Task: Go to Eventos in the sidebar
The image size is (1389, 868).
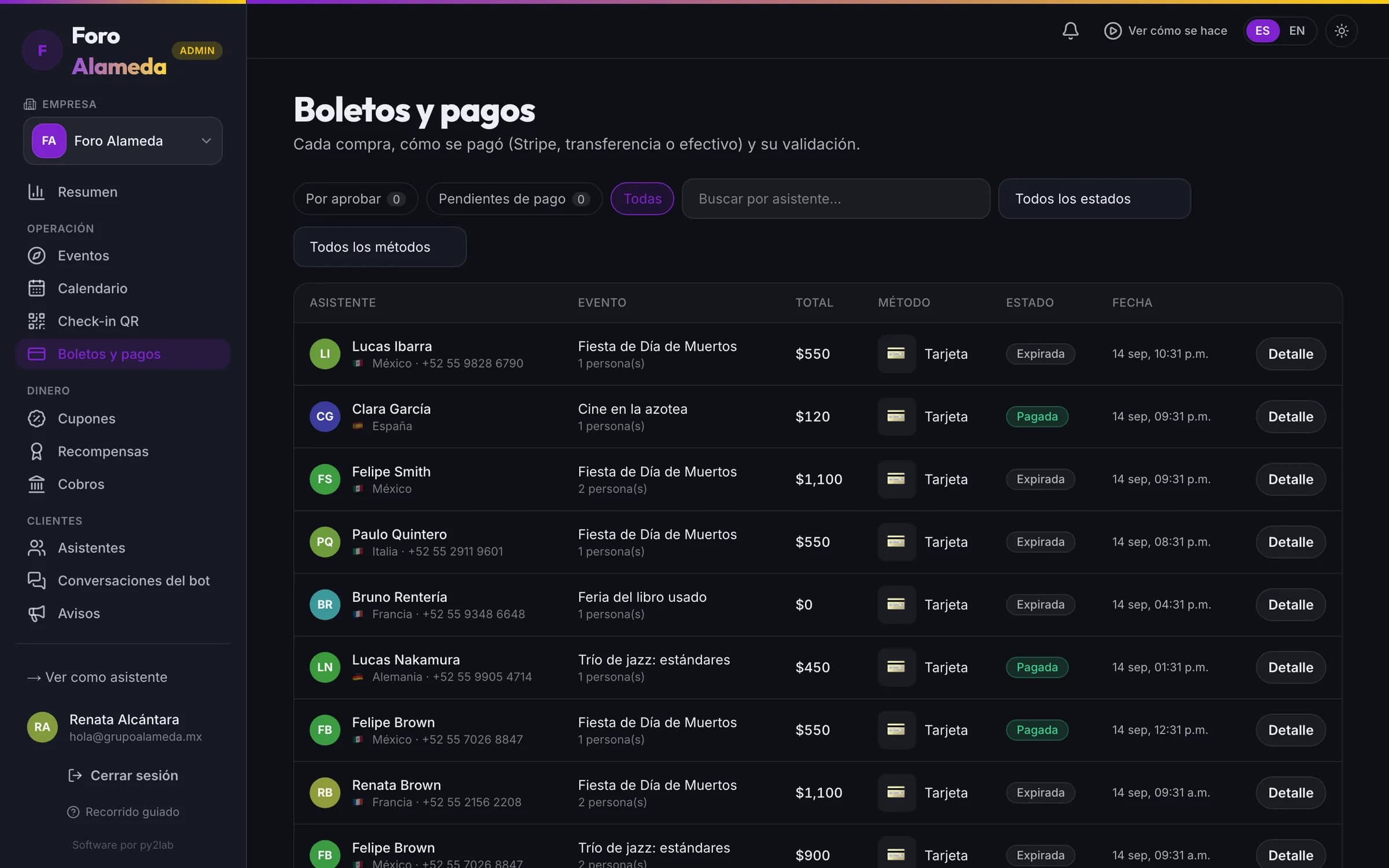Action: pyautogui.click(x=123, y=256)
